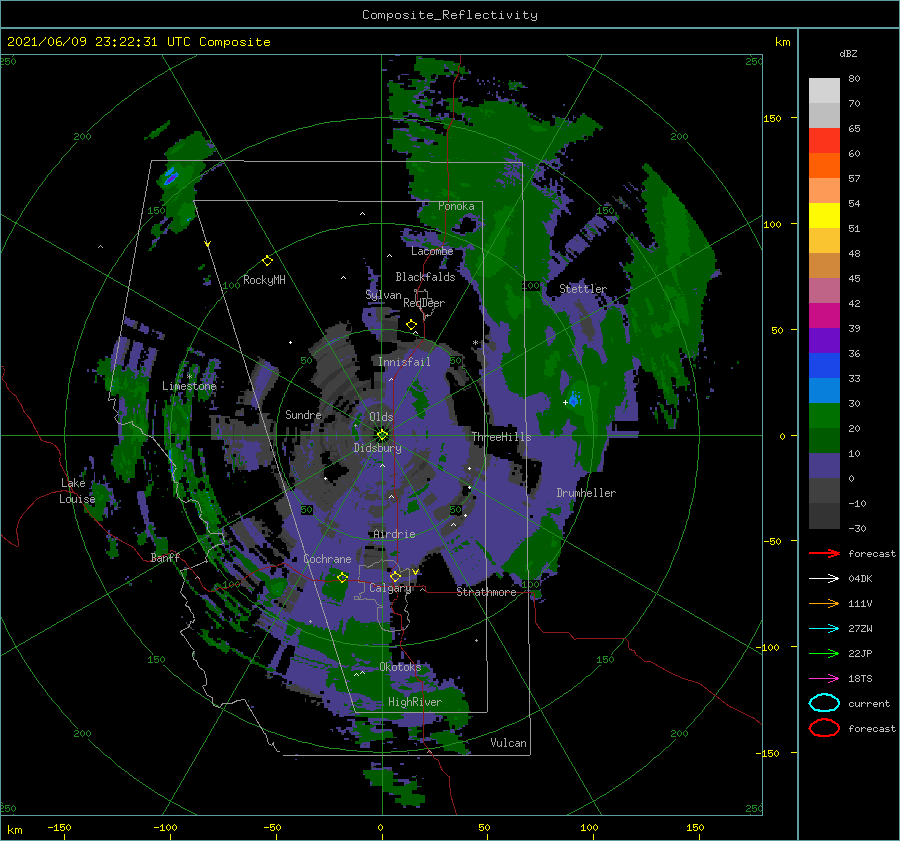This screenshot has height=841, width=900.
Task: Click the red forecast ellipse icon
Action: point(824,728)
